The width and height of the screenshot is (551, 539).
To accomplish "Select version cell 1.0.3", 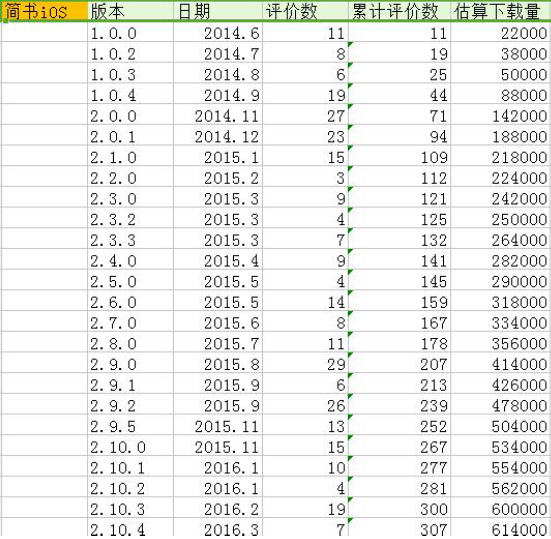I will coord(130,74).
